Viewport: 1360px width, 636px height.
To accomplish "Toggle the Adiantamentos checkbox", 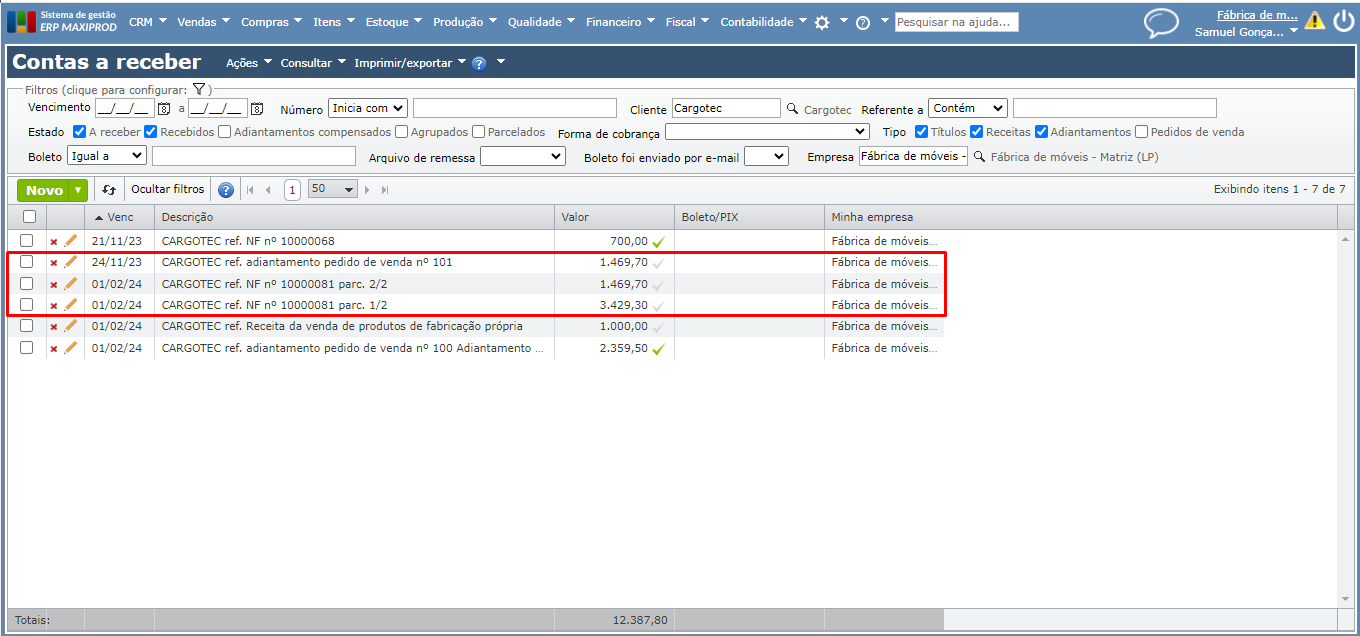I will 1042,132.
